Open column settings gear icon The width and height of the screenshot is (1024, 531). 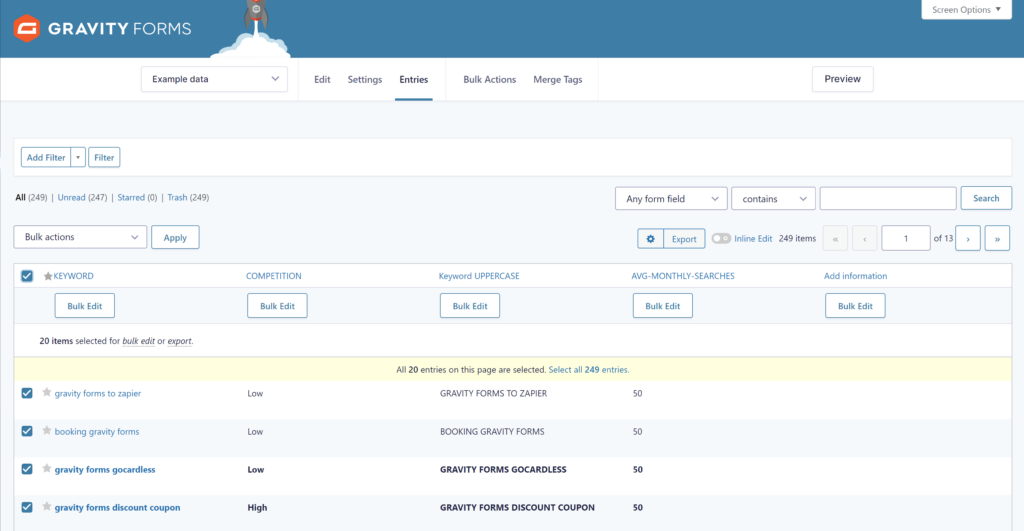click(650, 239)
